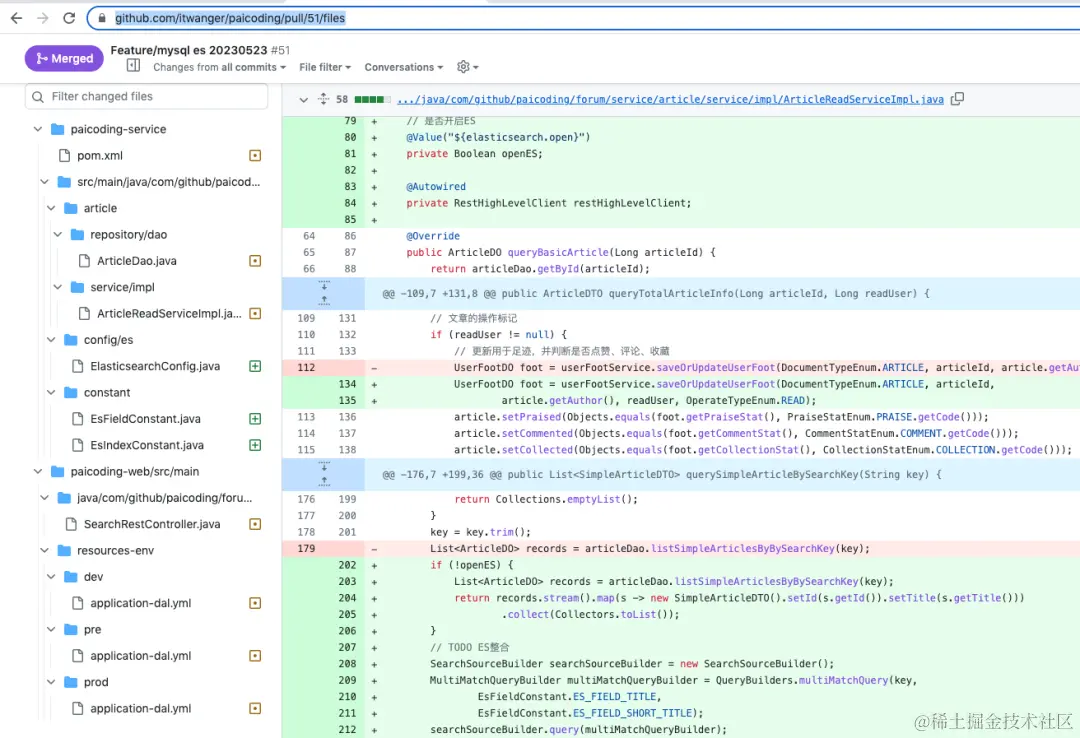Copy the file path with the copy icon

[957, 99]
